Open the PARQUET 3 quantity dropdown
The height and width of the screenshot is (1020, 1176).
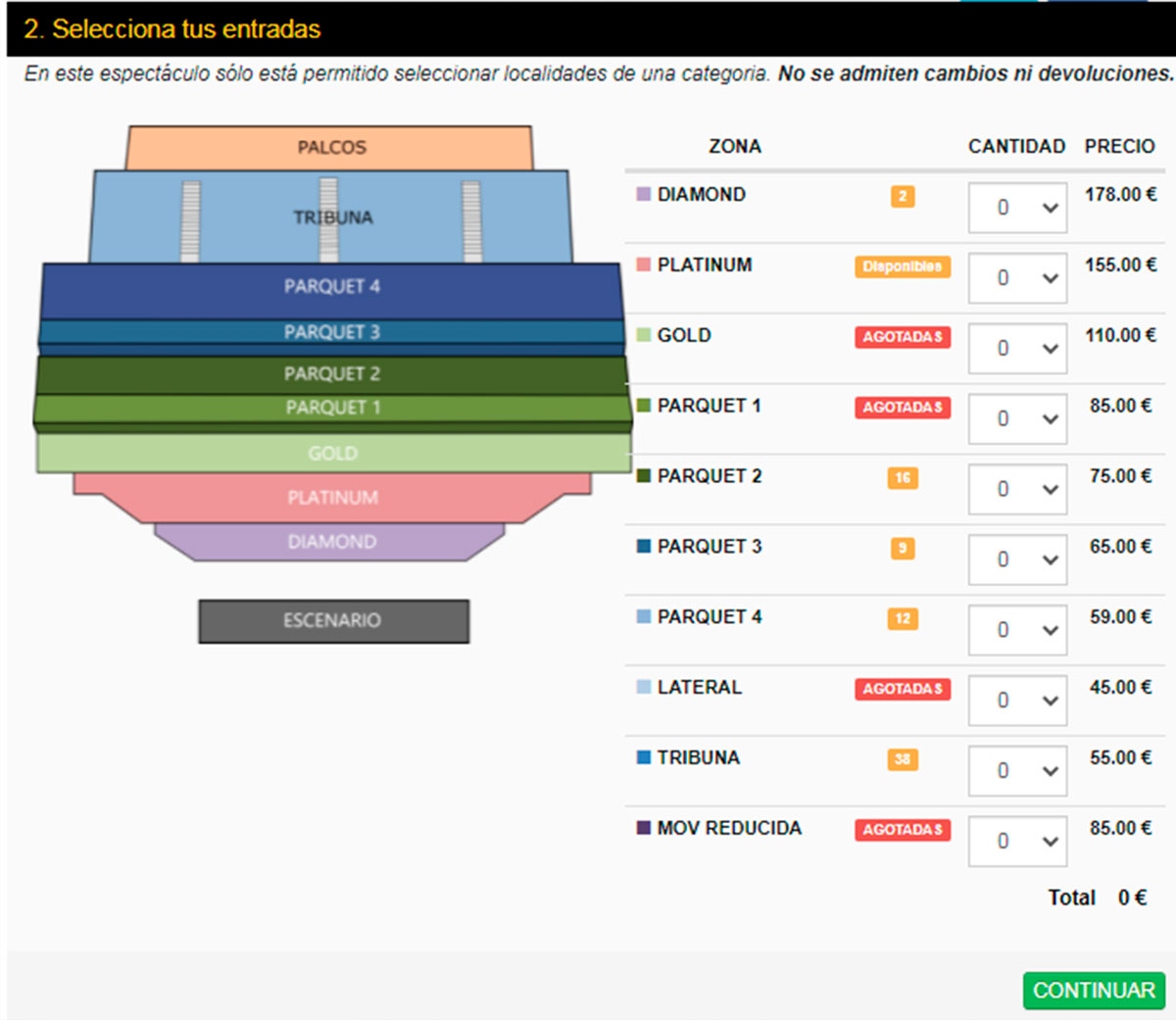pos(1017,559)
